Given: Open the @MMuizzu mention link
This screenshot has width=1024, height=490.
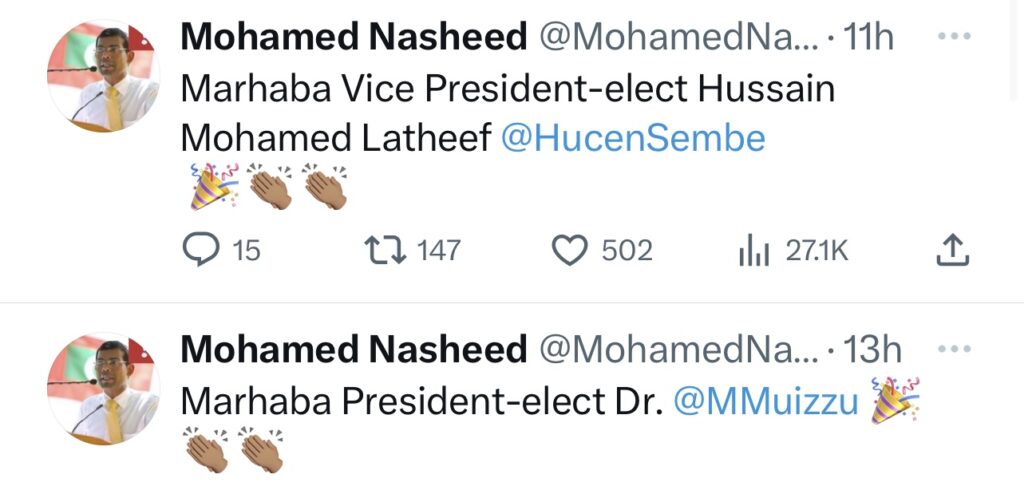Looking at the screenshot, I should [767, 400].
